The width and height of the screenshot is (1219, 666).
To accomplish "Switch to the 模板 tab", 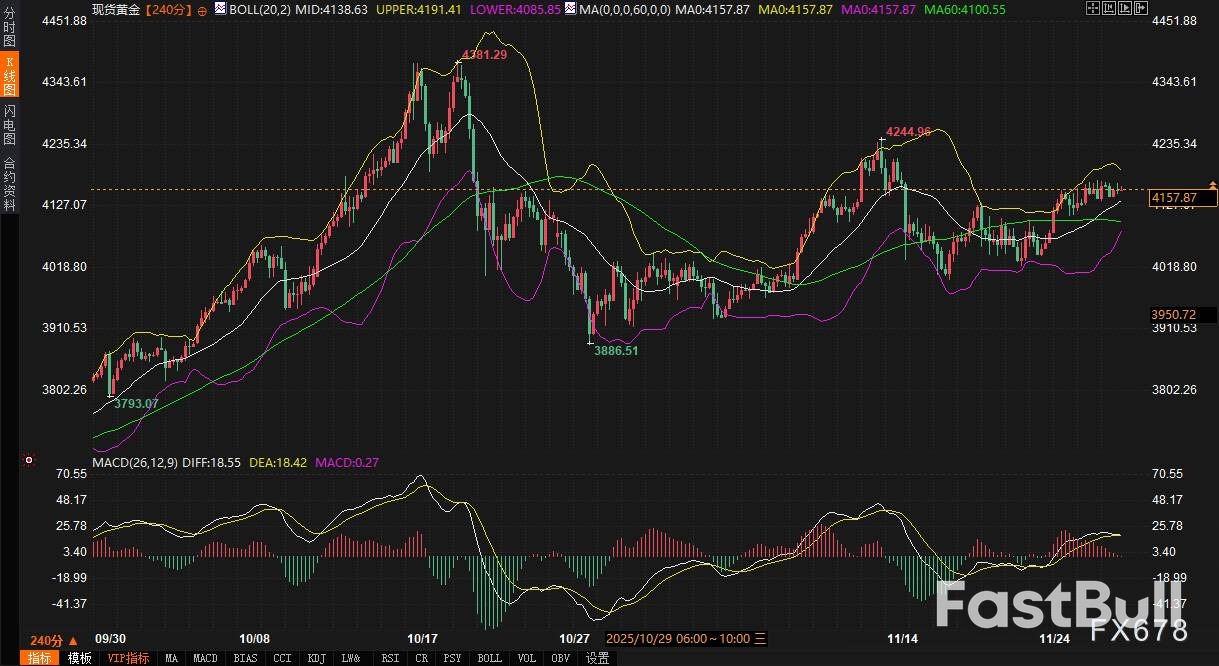I will [79, 658].
